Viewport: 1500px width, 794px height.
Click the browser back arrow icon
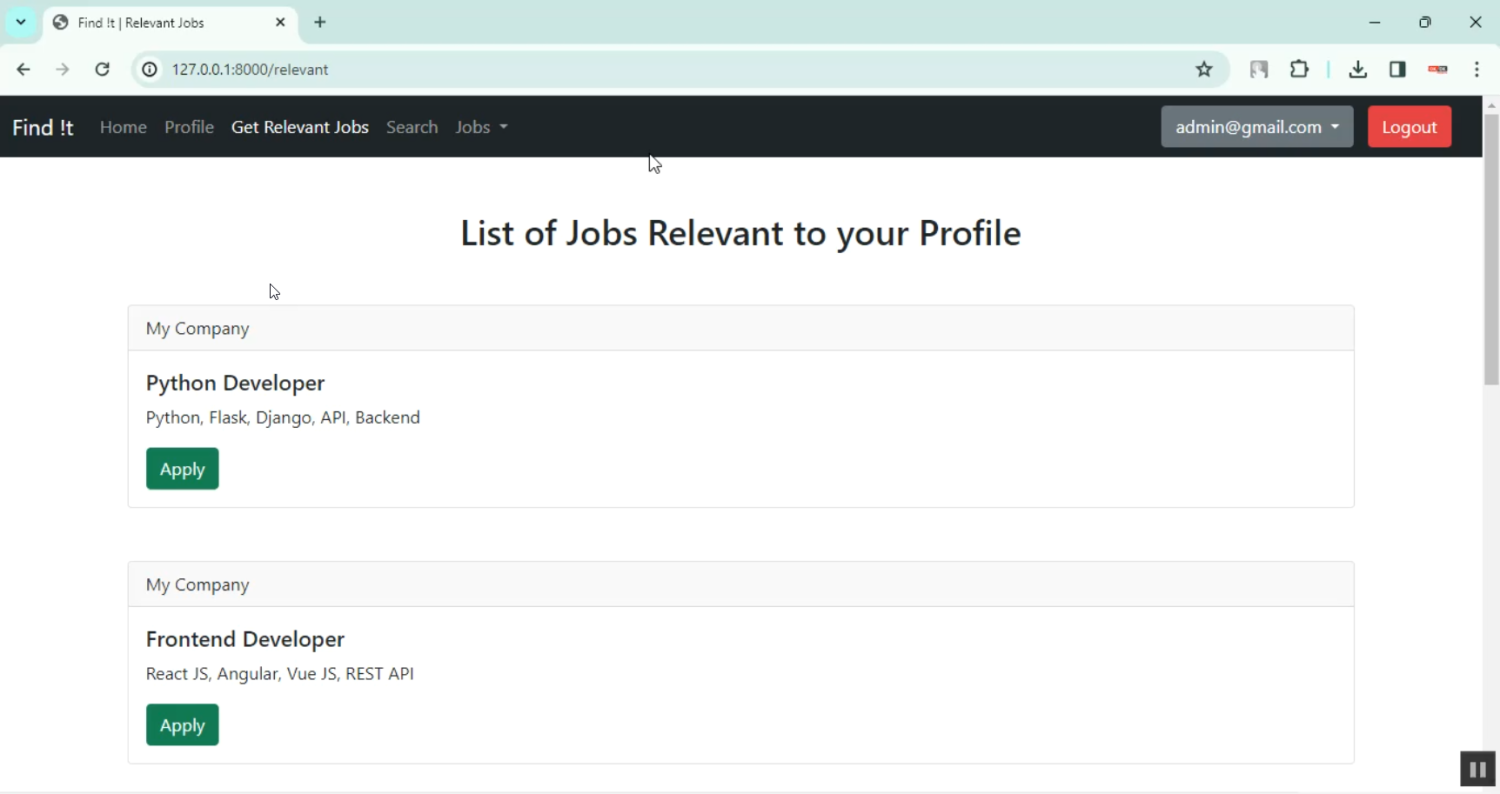pyautogui.click(x=23, y=69)
